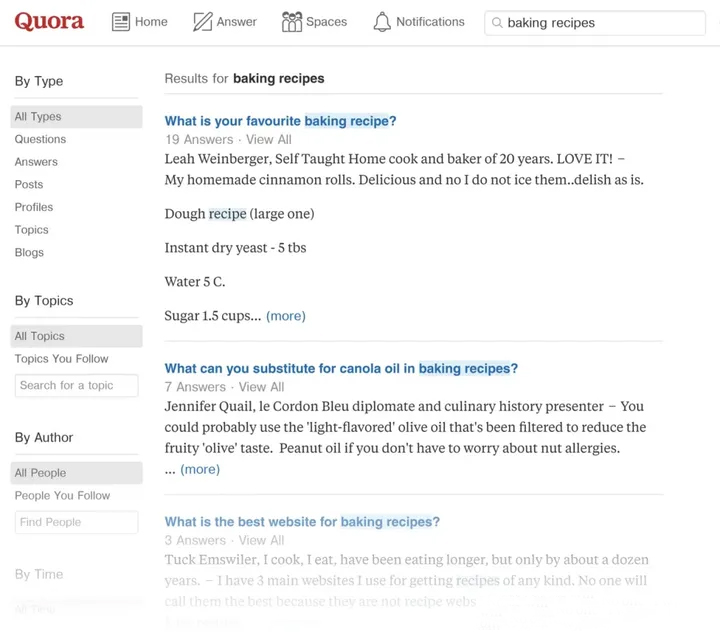Click the '7 Answers' text
This screenshot has width=720, height=642.
(195, 387)
